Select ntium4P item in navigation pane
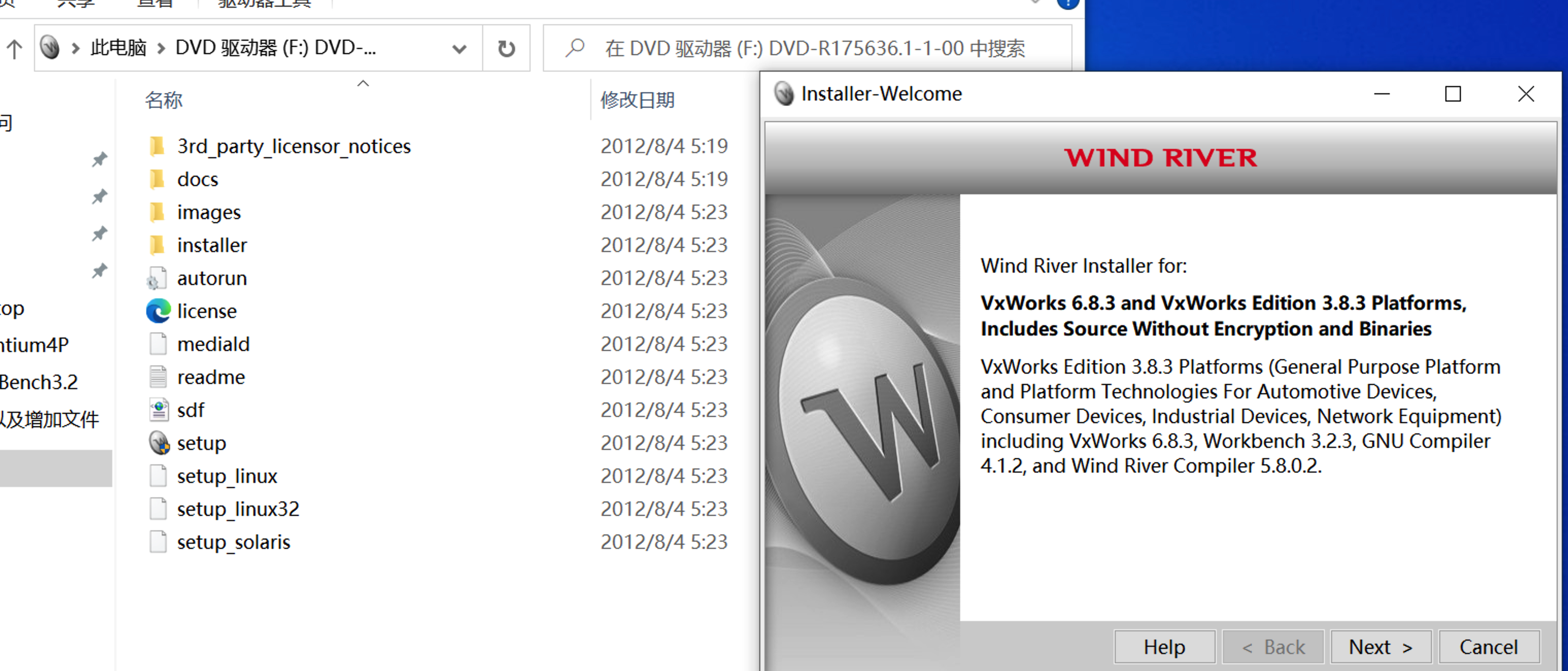The height and width of the screenshot is (671, 1568). pos(34,345)
